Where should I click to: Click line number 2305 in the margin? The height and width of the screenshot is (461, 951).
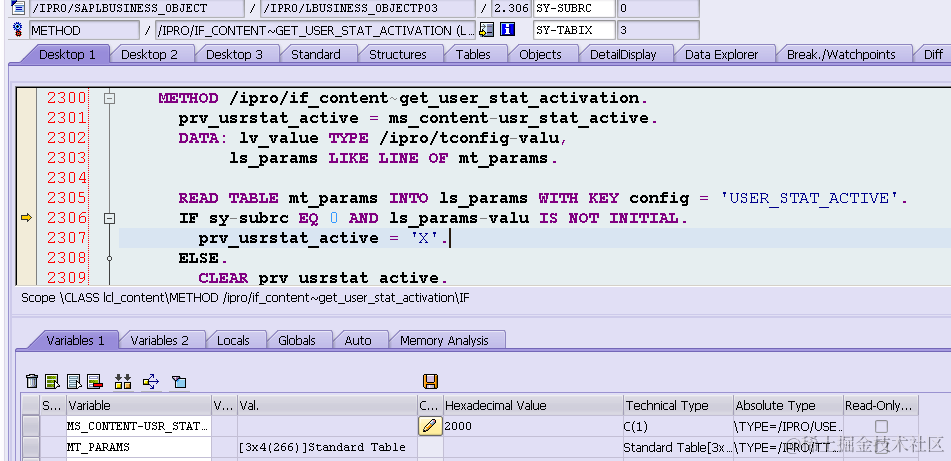point(67,198)
